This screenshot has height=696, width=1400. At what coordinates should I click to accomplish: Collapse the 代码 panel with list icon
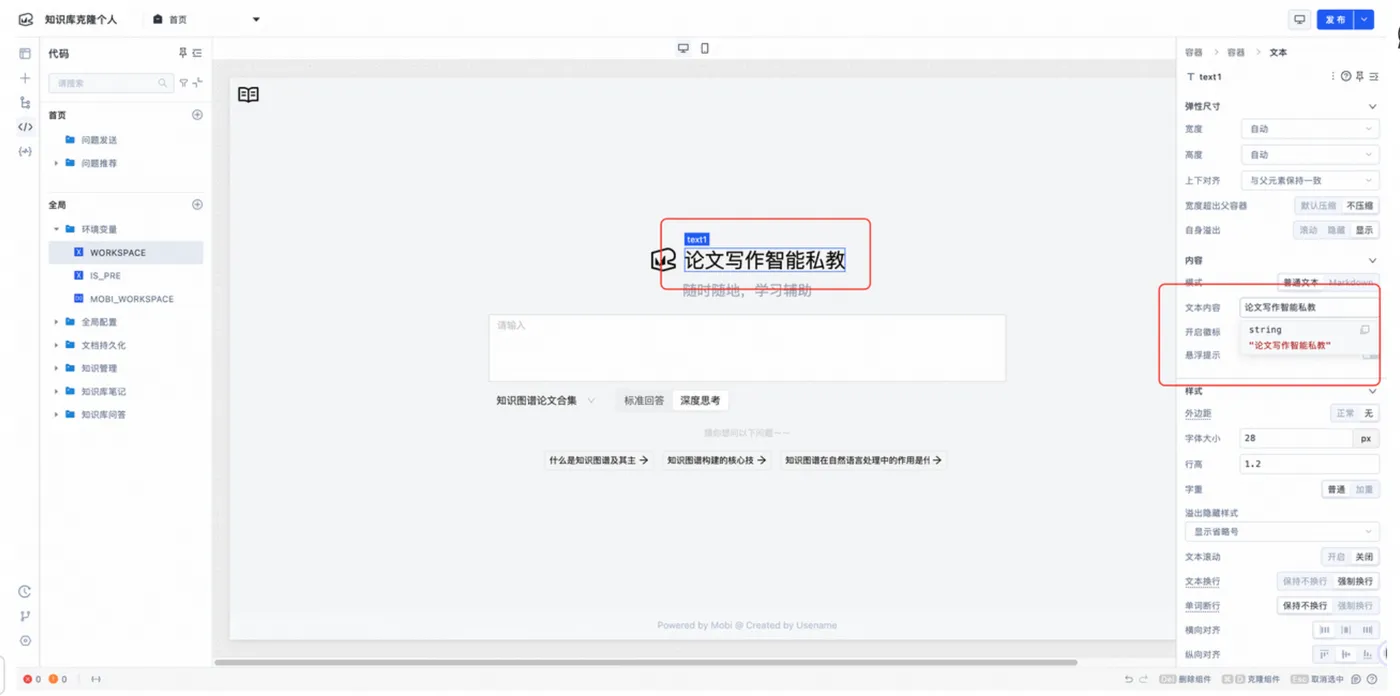197,53
